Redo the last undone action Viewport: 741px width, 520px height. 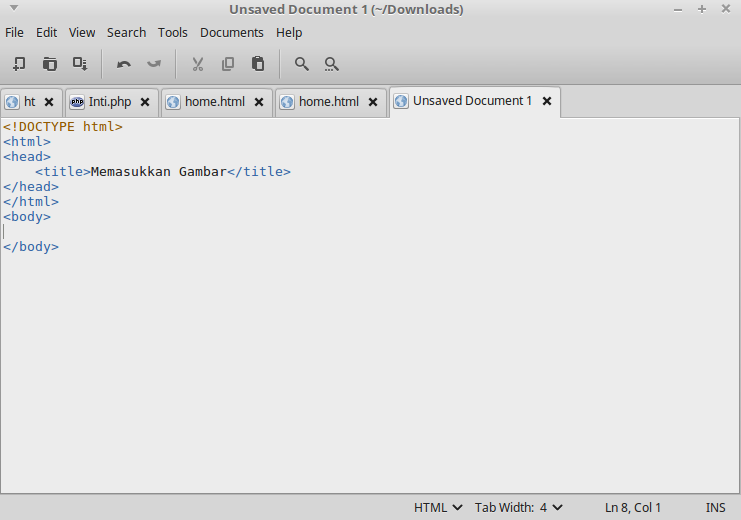tap(154, 64)
